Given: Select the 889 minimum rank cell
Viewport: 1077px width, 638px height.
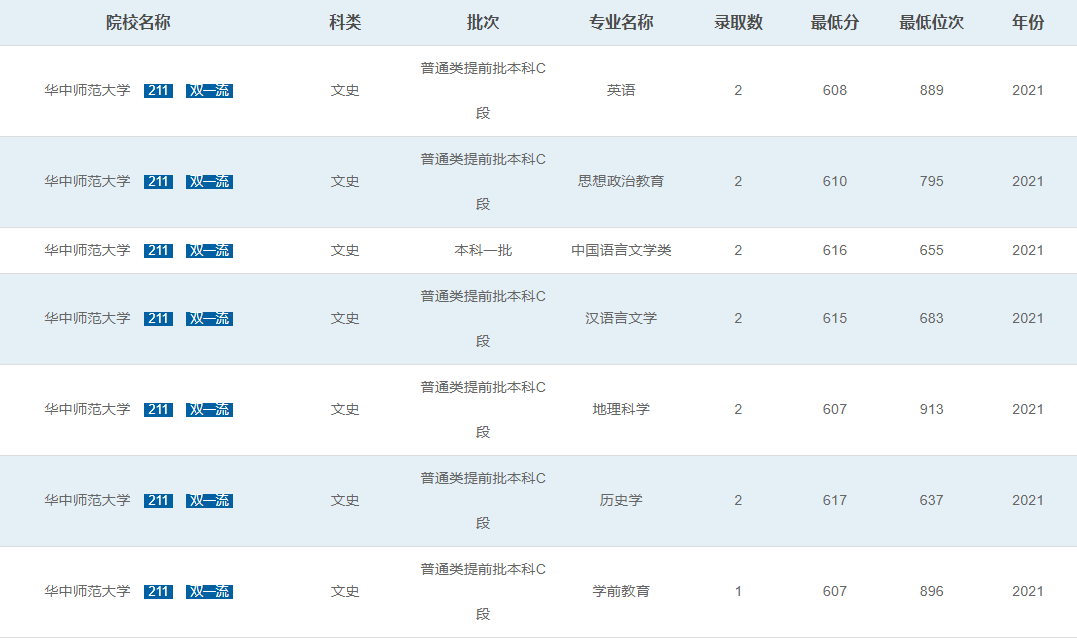Looking at the screenshot, I should point(931,91).
